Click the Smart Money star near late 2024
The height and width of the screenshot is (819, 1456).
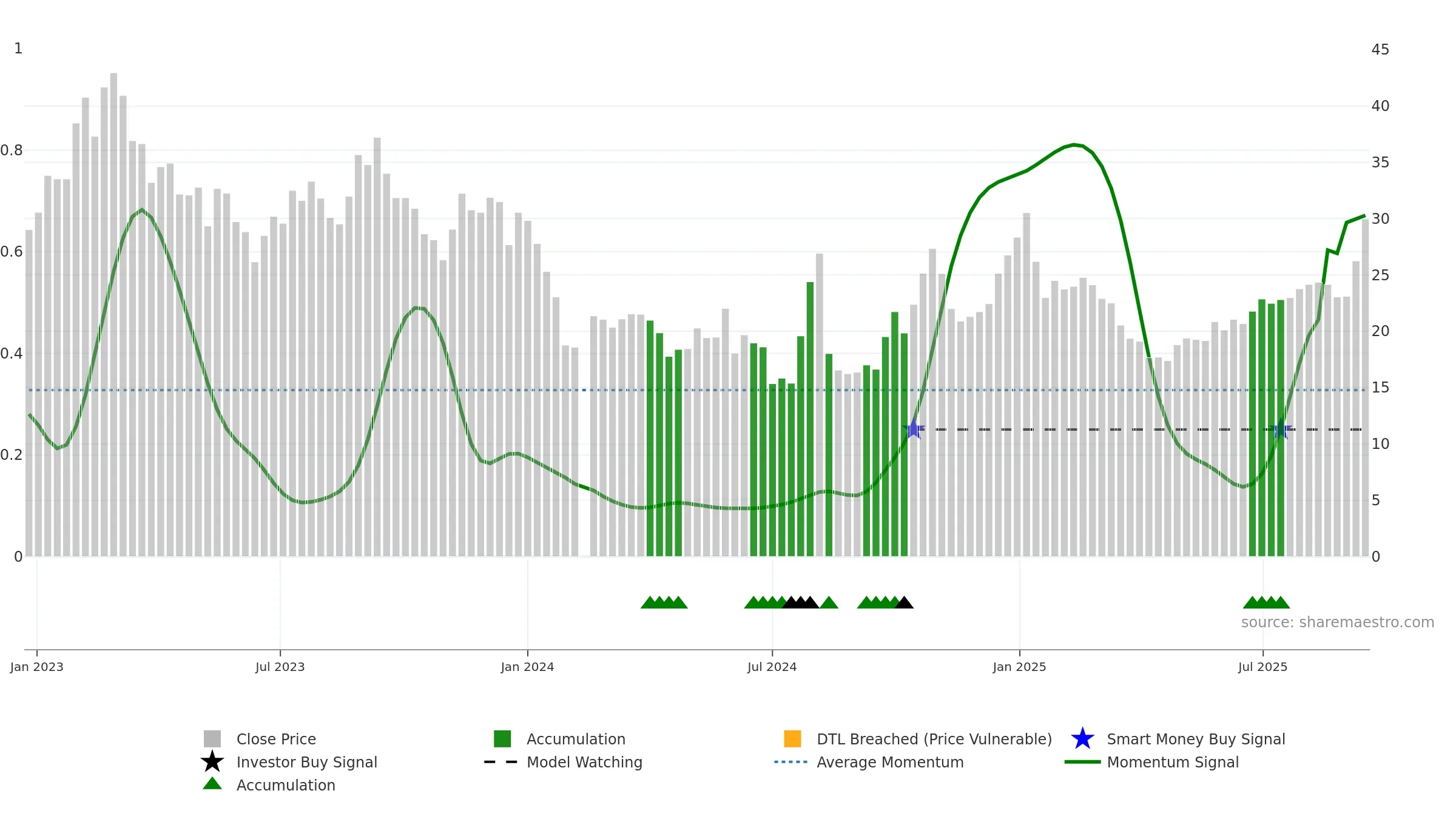click(914, 429)
